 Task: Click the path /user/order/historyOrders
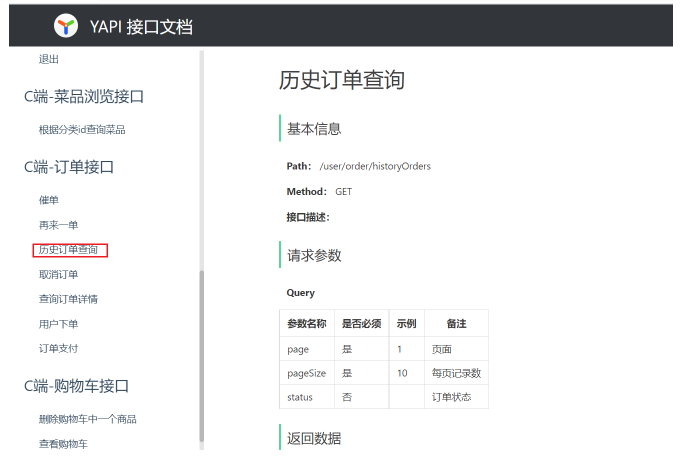375,166
